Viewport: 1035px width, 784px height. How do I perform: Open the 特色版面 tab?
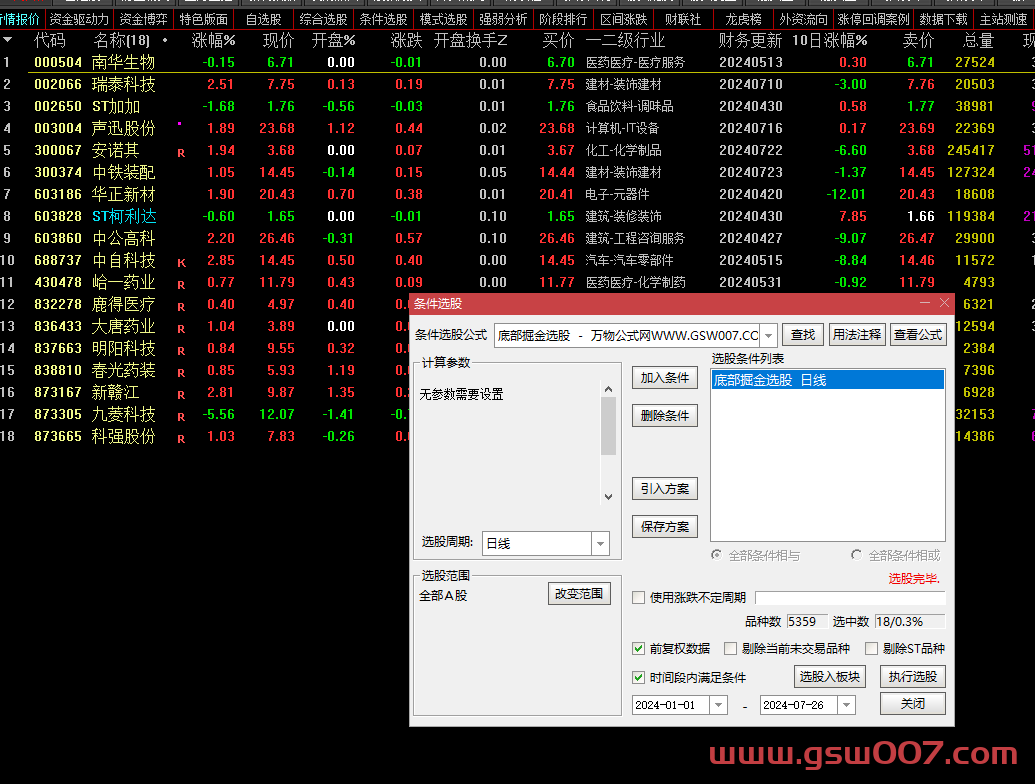(x=203, y=20)
